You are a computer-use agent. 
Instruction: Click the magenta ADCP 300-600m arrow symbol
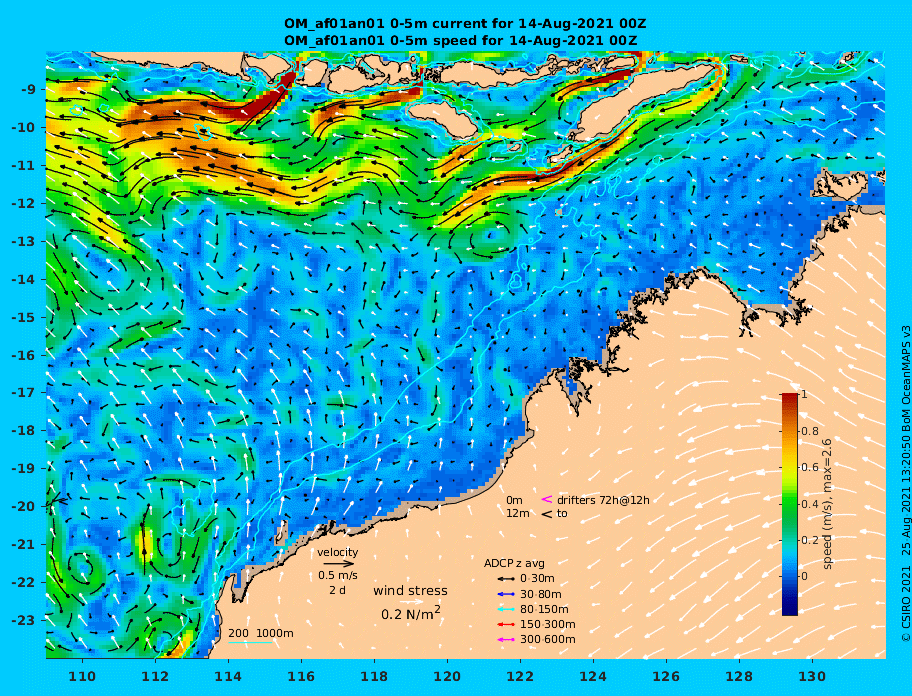pyautogui.click(x=506, y=640)
